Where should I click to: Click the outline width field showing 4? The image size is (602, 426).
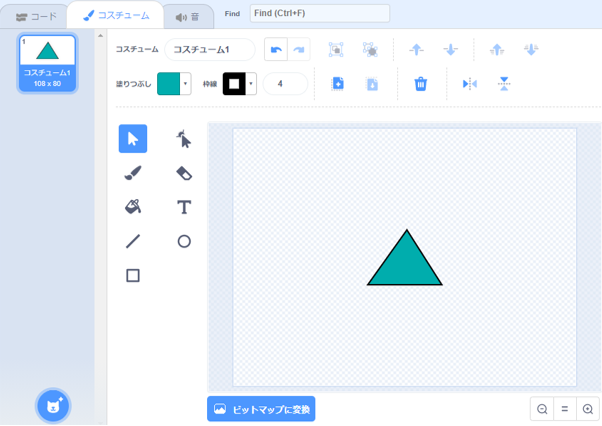click(285, 83)
